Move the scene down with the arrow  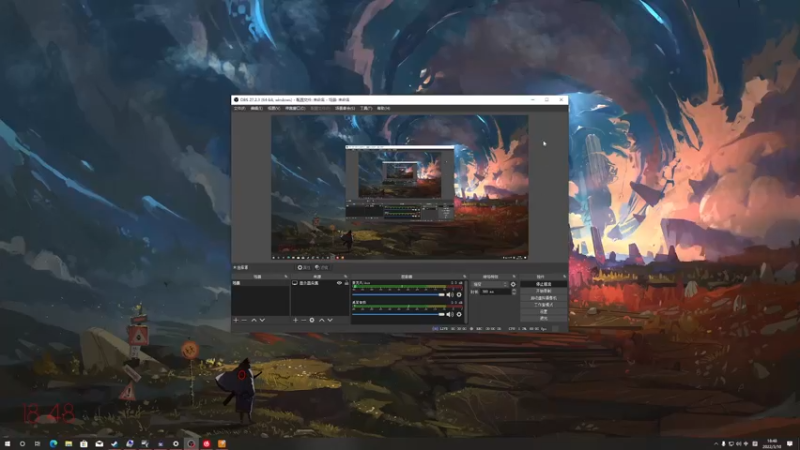262,320
